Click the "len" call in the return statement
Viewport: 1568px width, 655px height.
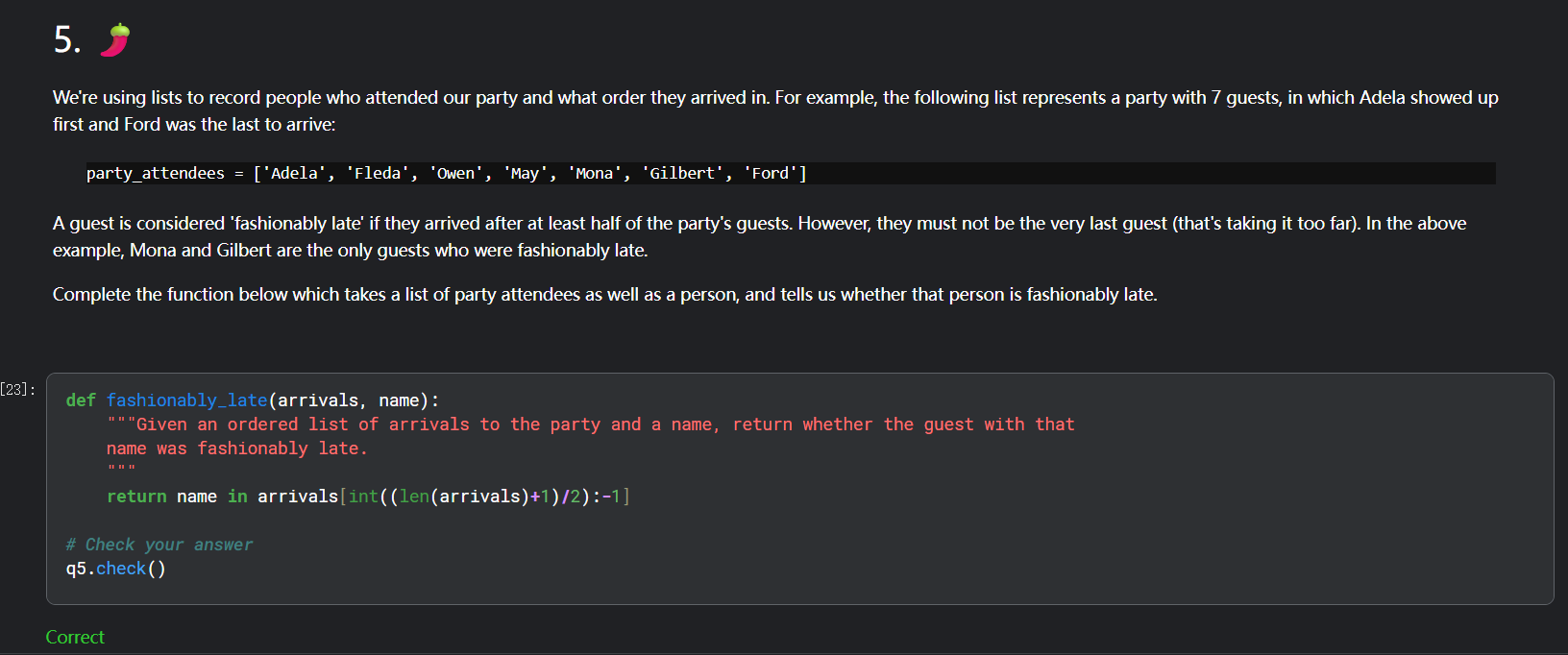tap(414, 497)
